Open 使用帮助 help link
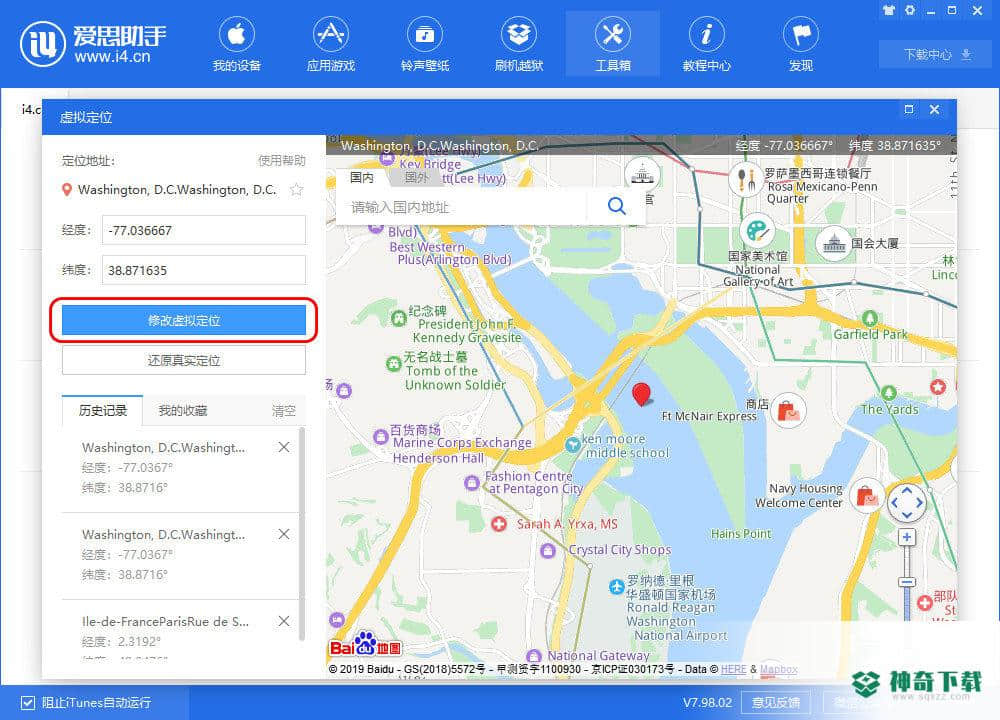 282,161
